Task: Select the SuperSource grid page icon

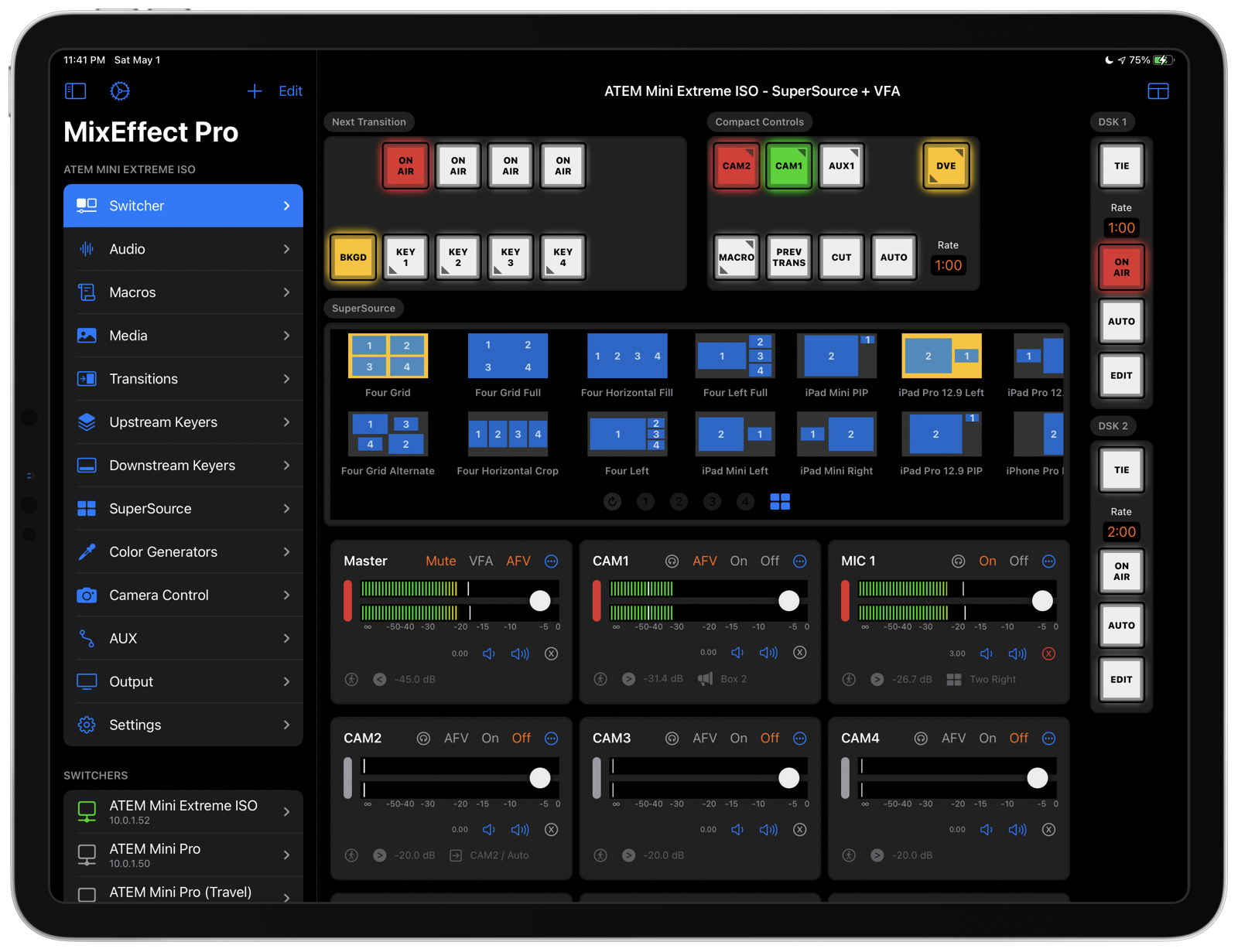Action: tap(780, 502)
